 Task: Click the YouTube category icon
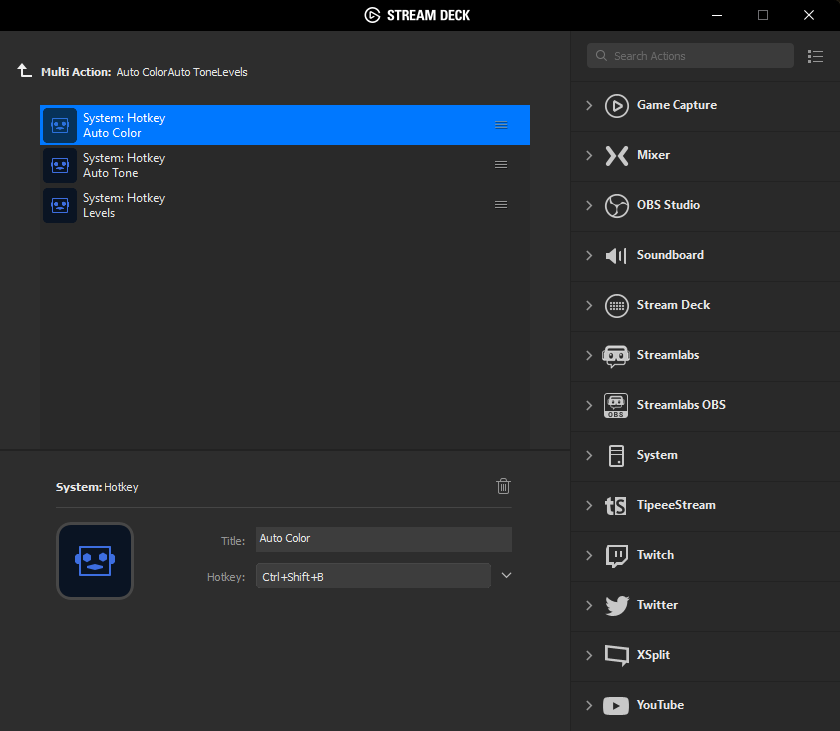pos(616,705)
